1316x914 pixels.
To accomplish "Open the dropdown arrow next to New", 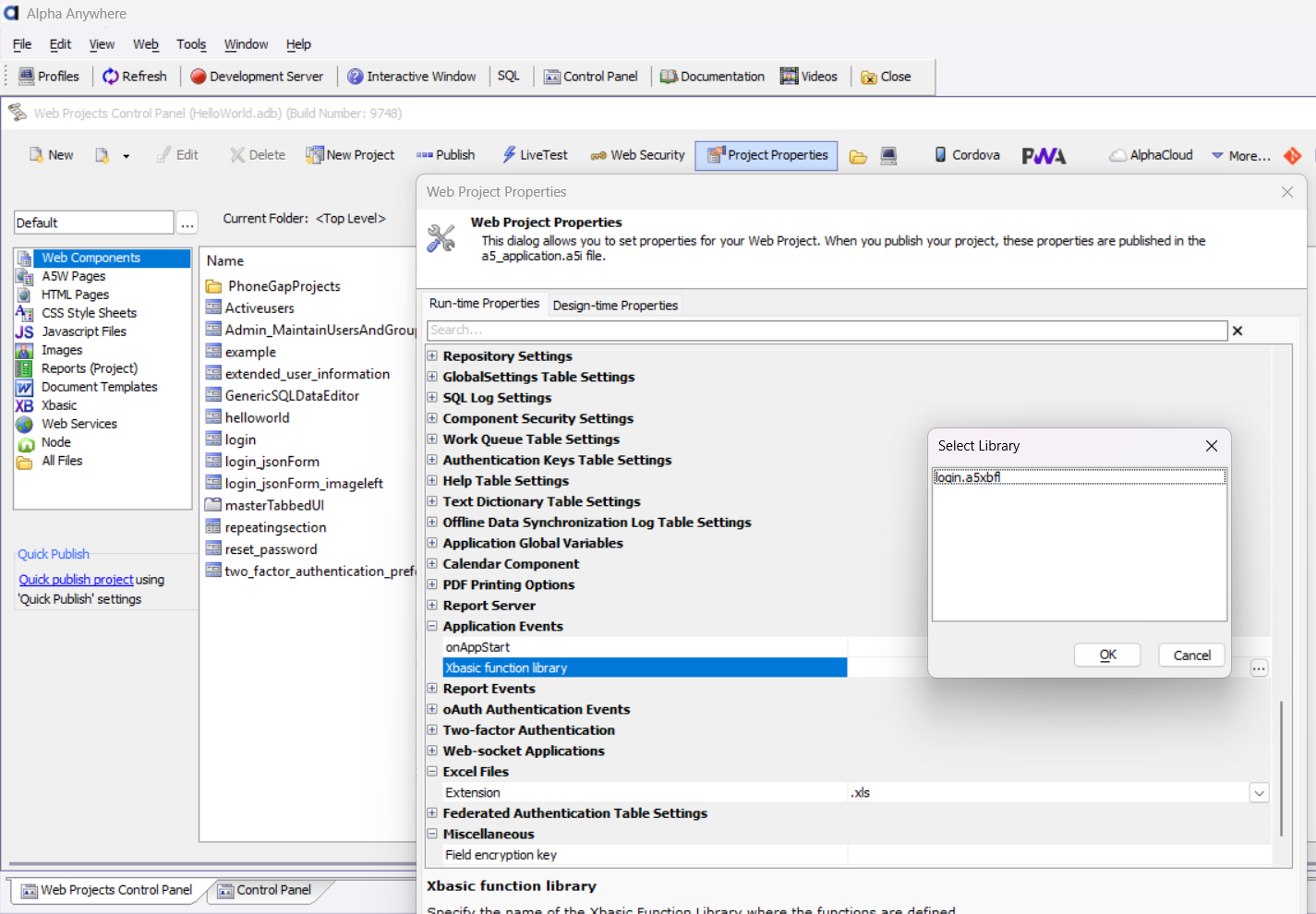I will pos(126,156).
